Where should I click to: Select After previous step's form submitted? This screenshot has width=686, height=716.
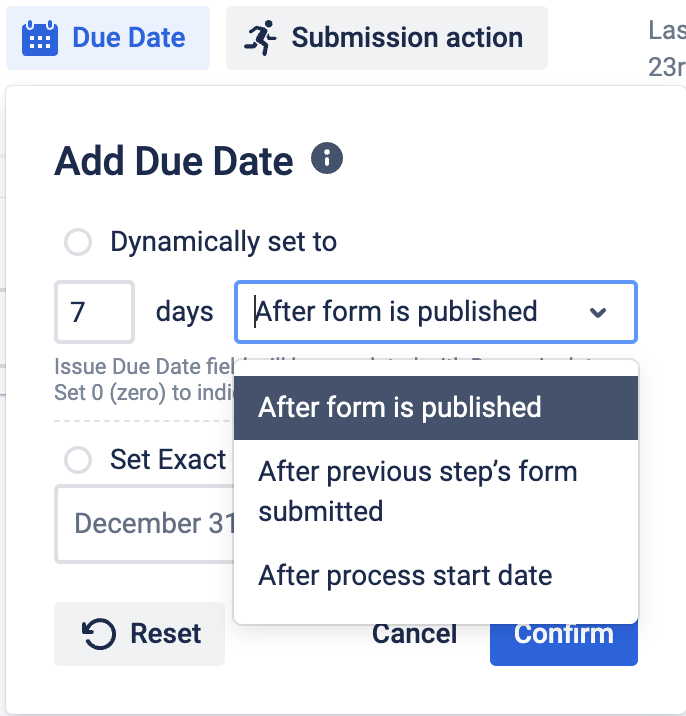[418, 491]
